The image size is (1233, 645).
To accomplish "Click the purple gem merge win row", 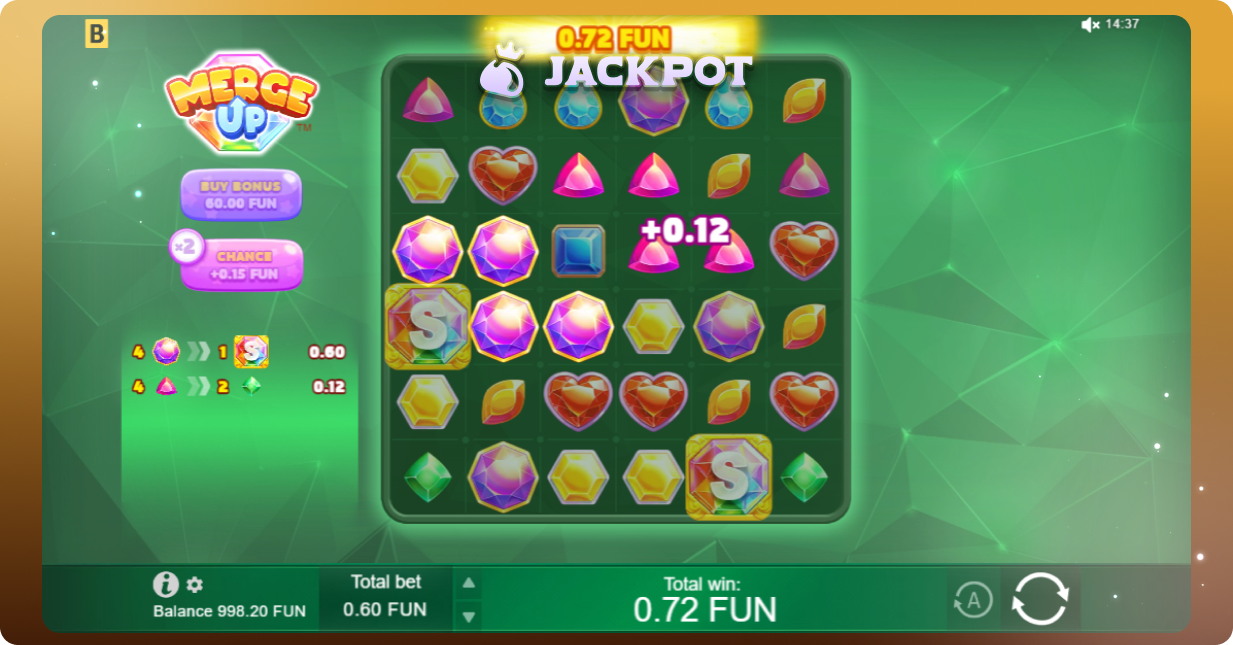I will pos(239,352).
